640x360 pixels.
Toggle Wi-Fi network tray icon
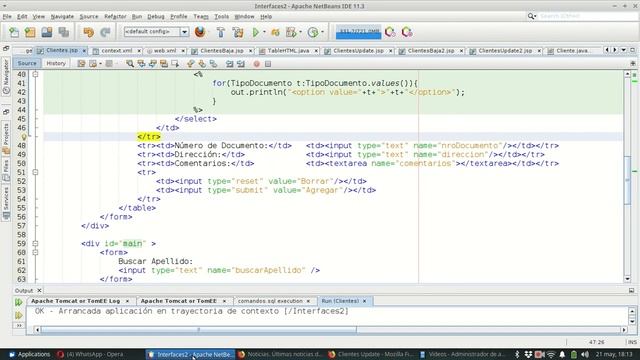click(551, 354)
